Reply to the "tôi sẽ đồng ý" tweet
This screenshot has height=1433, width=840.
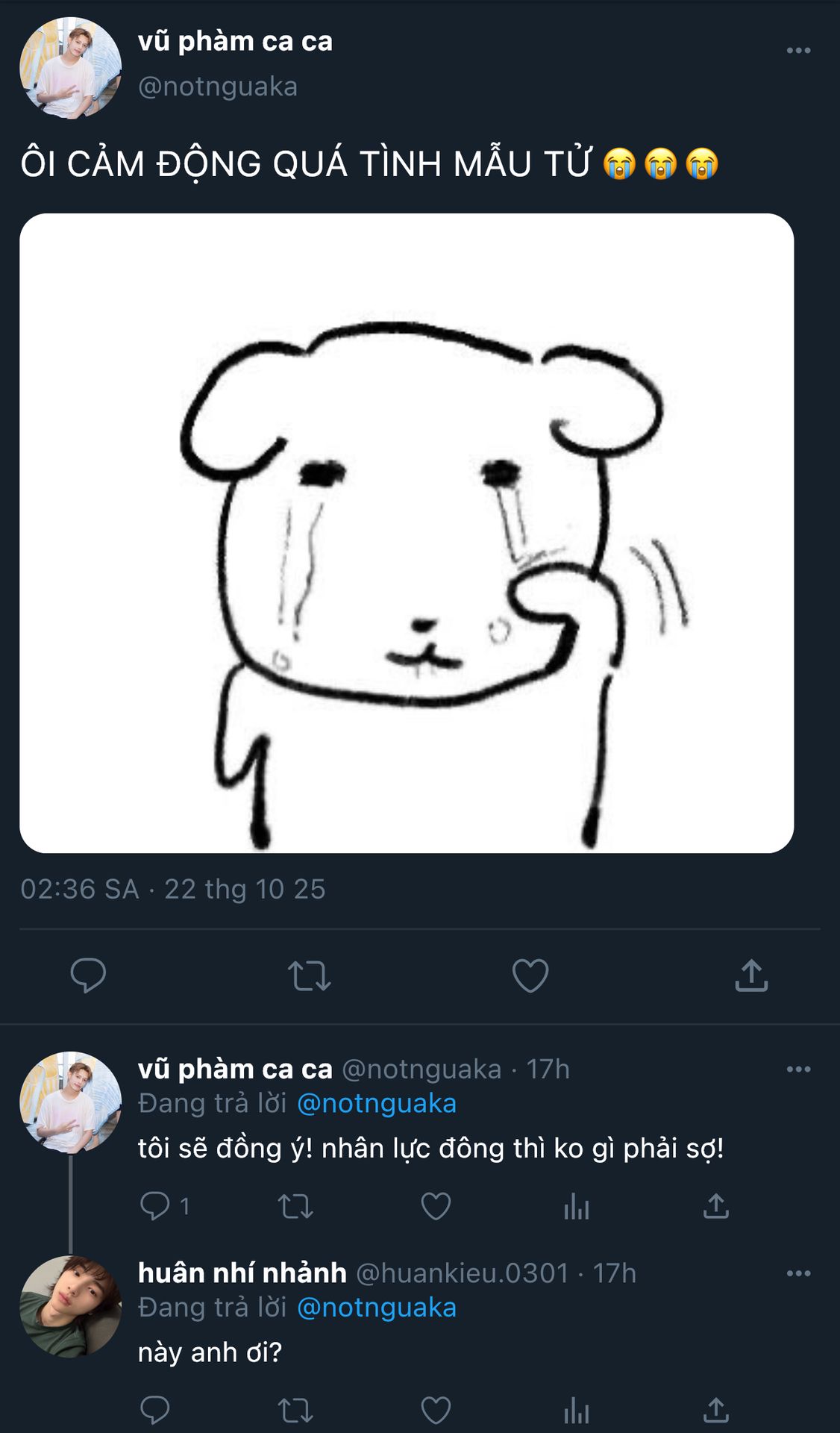155,1206
